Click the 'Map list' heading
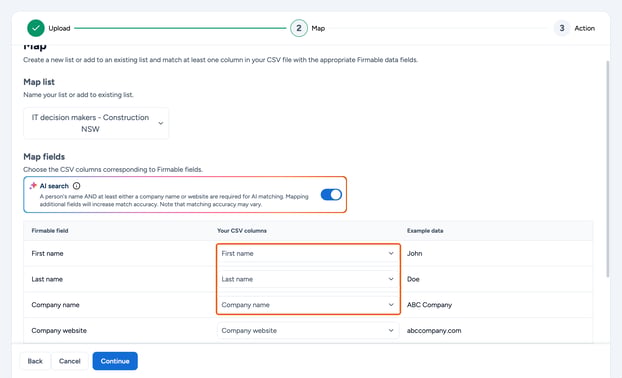Screen dimensions: 622x378 click(x=39, y=82)
